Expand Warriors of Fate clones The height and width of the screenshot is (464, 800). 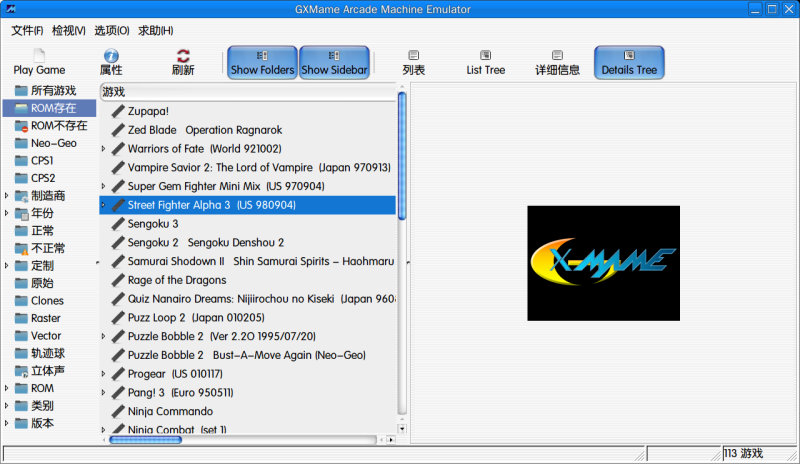[104, 149]
